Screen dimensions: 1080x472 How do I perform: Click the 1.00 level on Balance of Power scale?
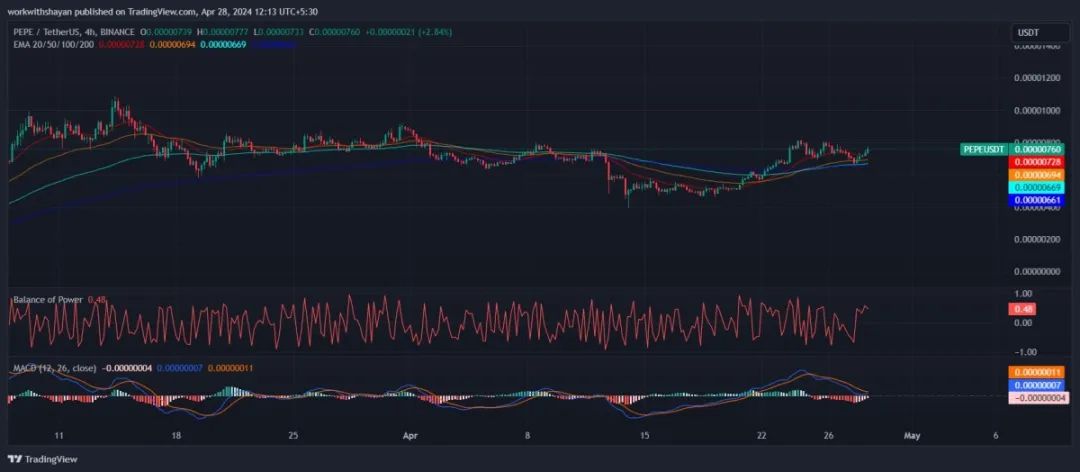[1023, 293]
